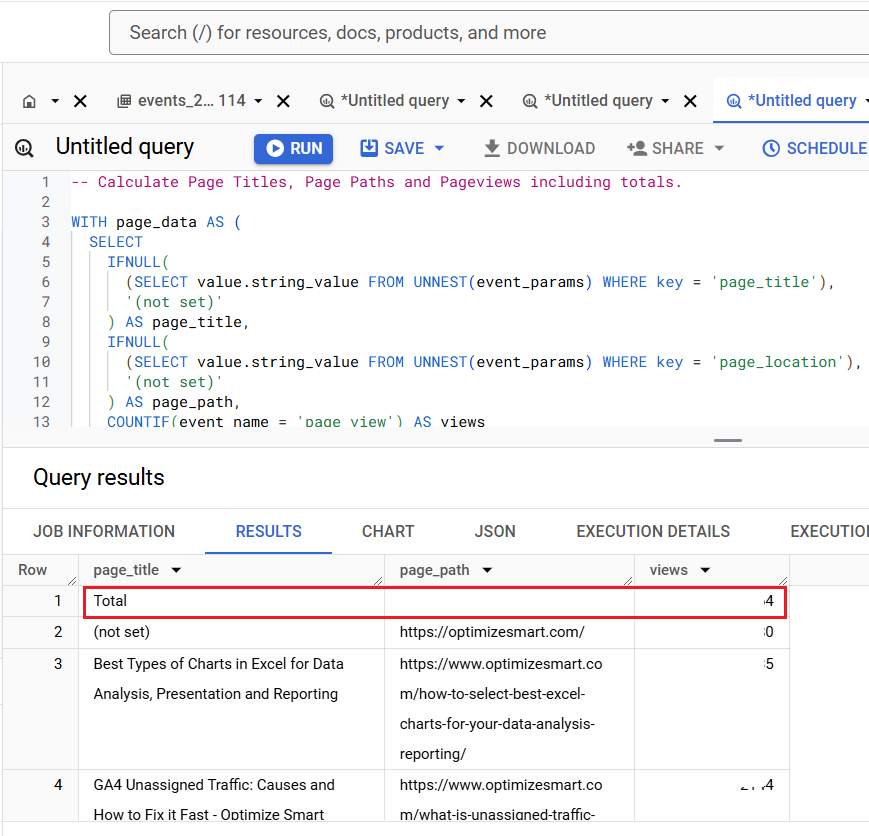Select the JOB INFORMATION tab
This screenshot has height=836, width=869.
click(x=105, y=531)
